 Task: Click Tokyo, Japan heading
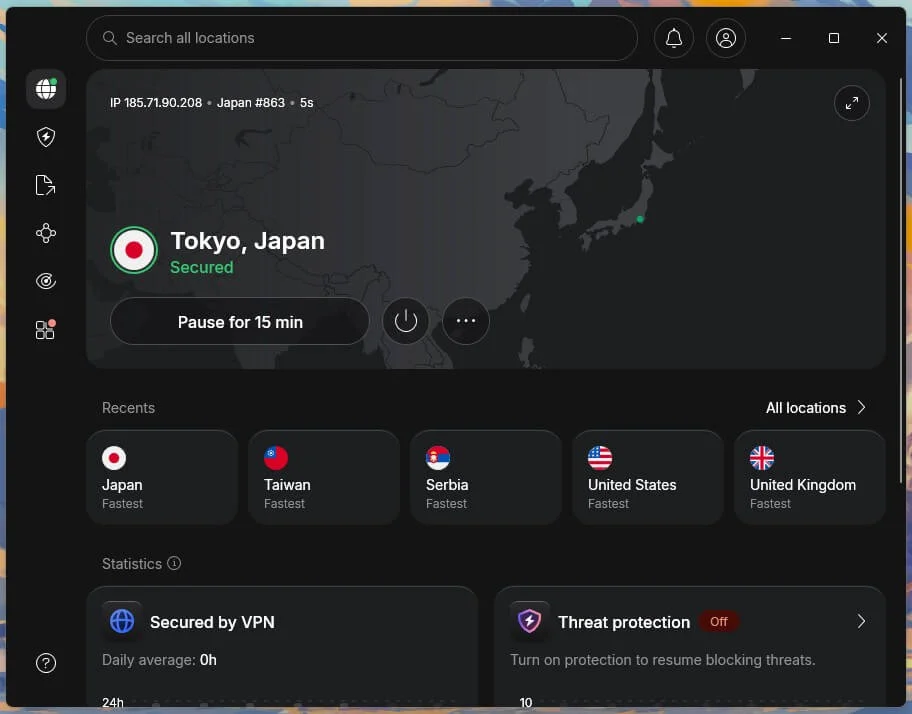click(x=247, y=241)
